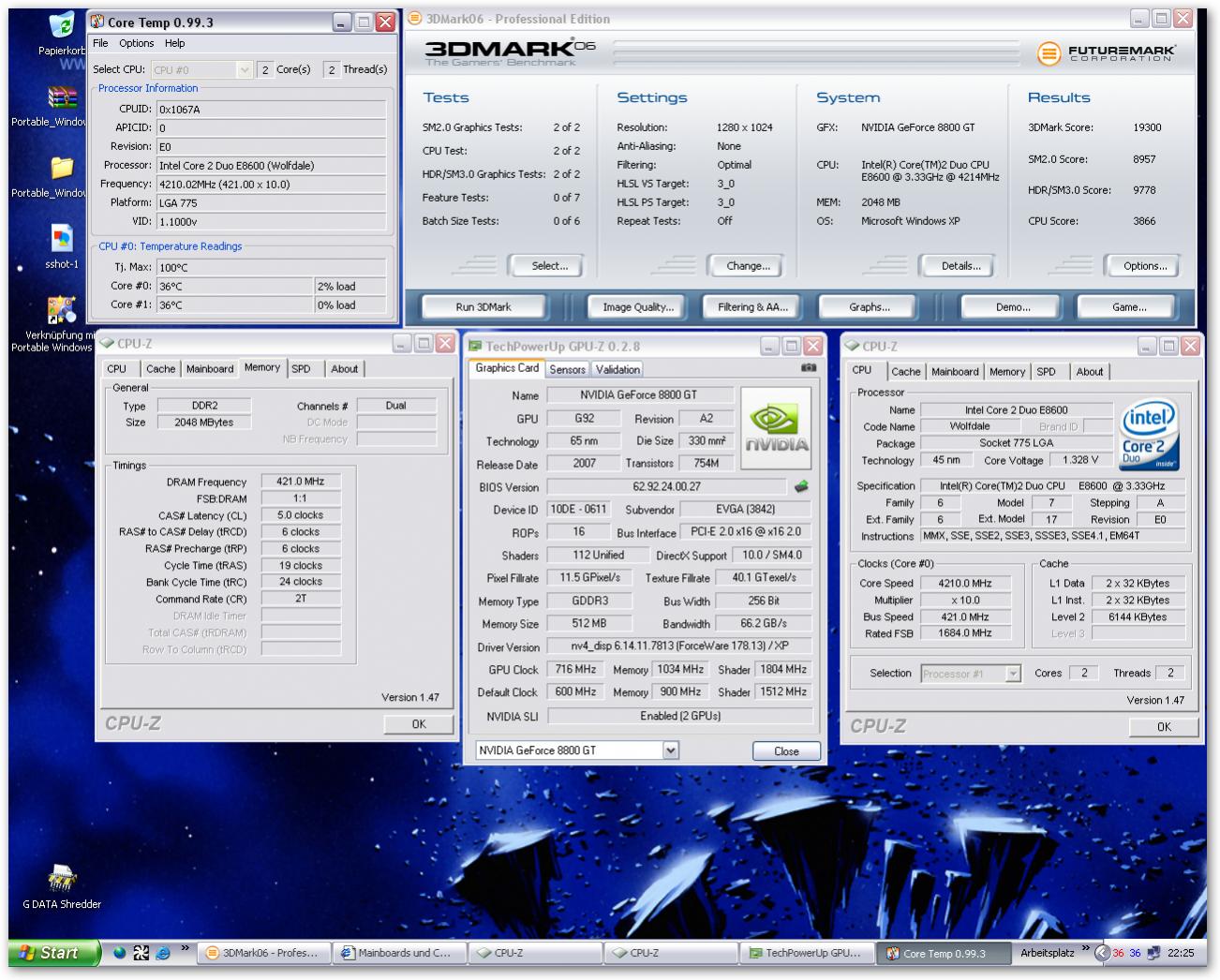Expand the Arbeitsplatz toolbar chevron
Image resolution: width=1220 pixels, height=980 pixels.
[1086, 949]
